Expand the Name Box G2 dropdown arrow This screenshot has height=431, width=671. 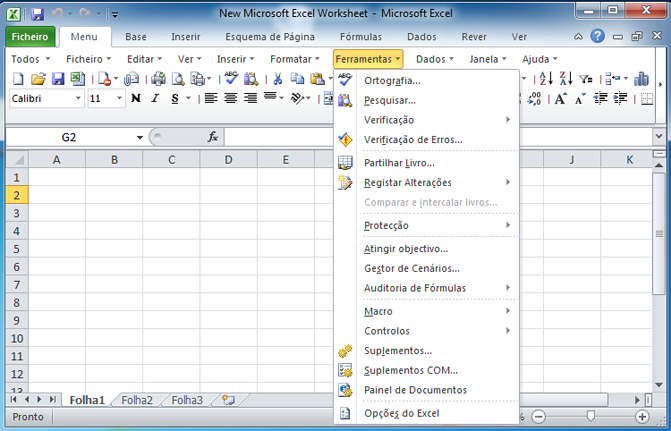140,137
